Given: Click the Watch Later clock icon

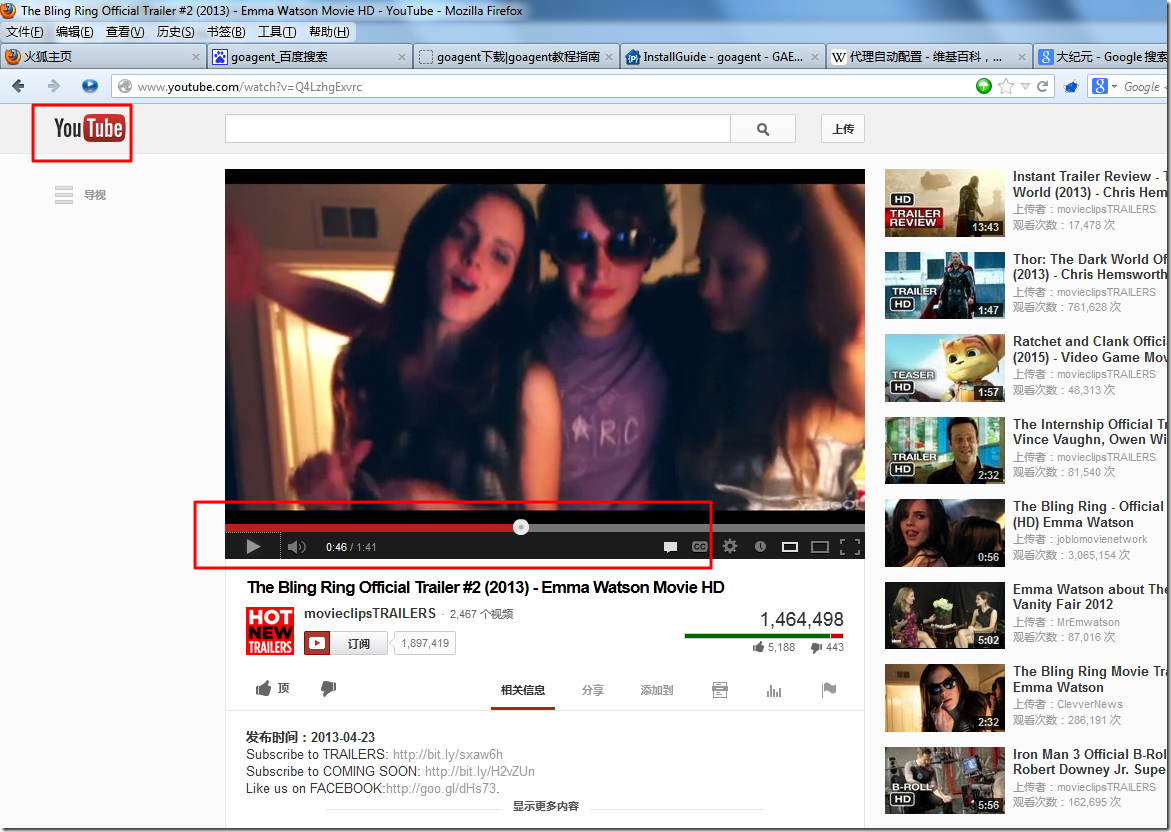Looking at the screenshot, I should pyautogui.click(x=760, y=547).
